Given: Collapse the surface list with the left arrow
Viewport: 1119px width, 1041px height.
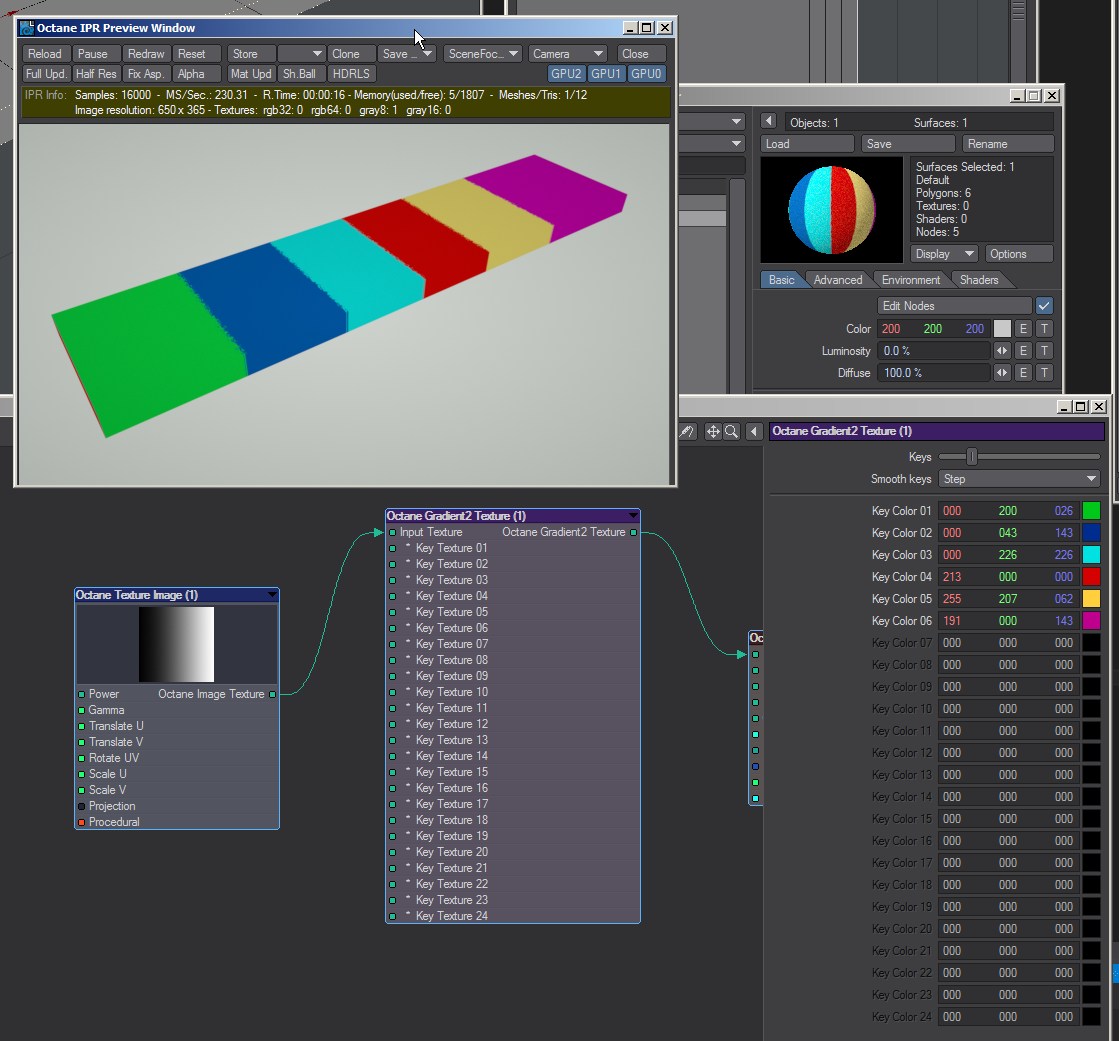Looking at the screenshot, I should pyautogui.click(x=768, y=122).
